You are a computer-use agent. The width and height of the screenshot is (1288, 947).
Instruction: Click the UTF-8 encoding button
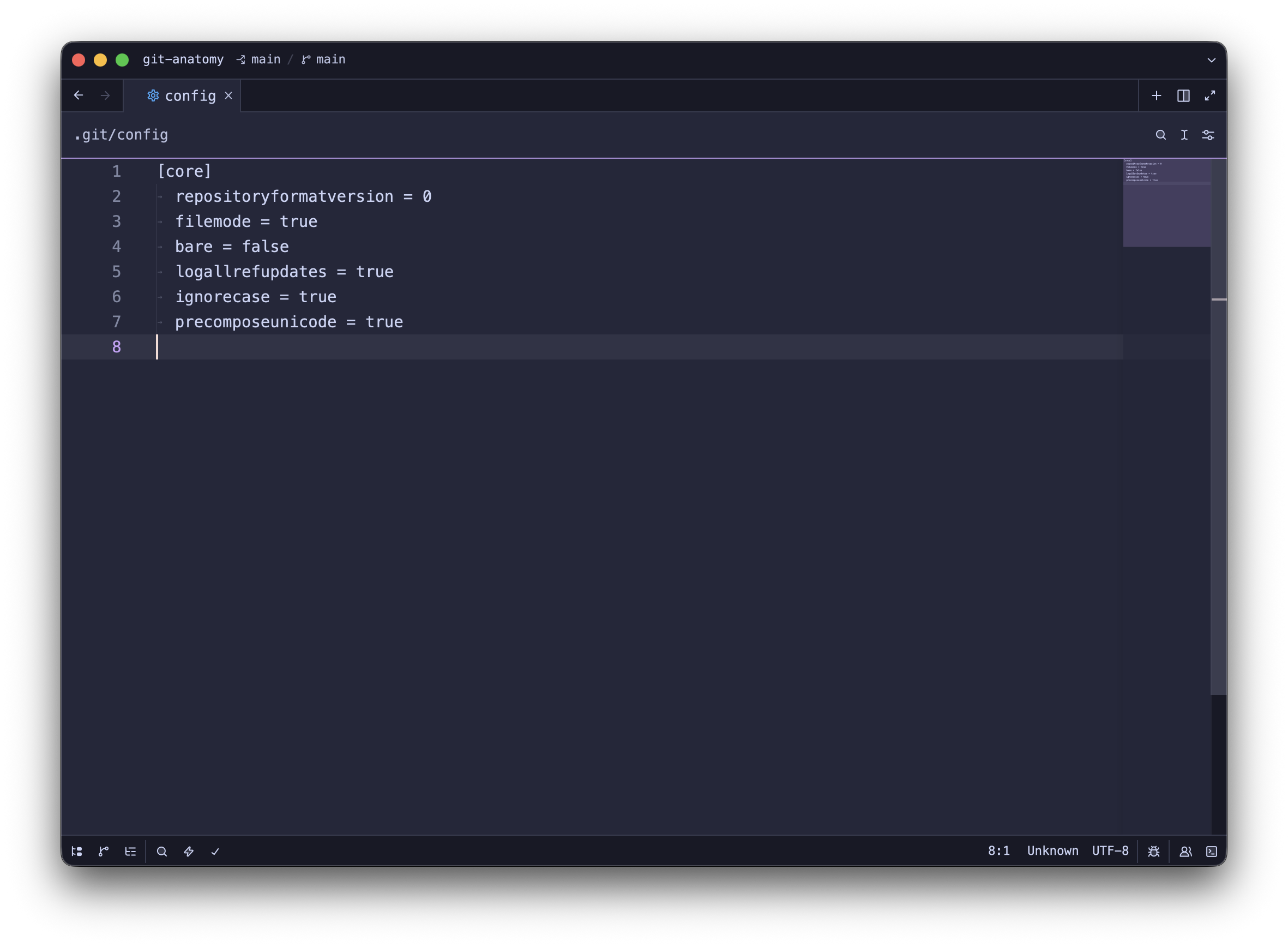click(x=1110, y=850)
